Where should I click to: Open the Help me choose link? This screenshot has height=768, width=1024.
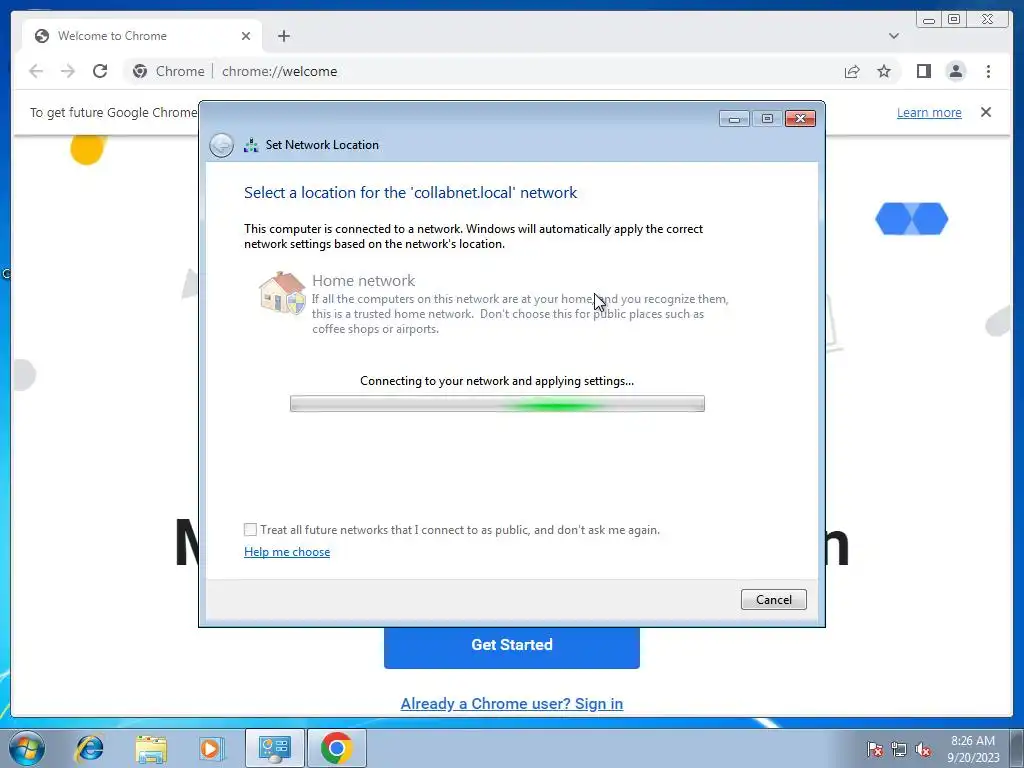coord(287,552)
